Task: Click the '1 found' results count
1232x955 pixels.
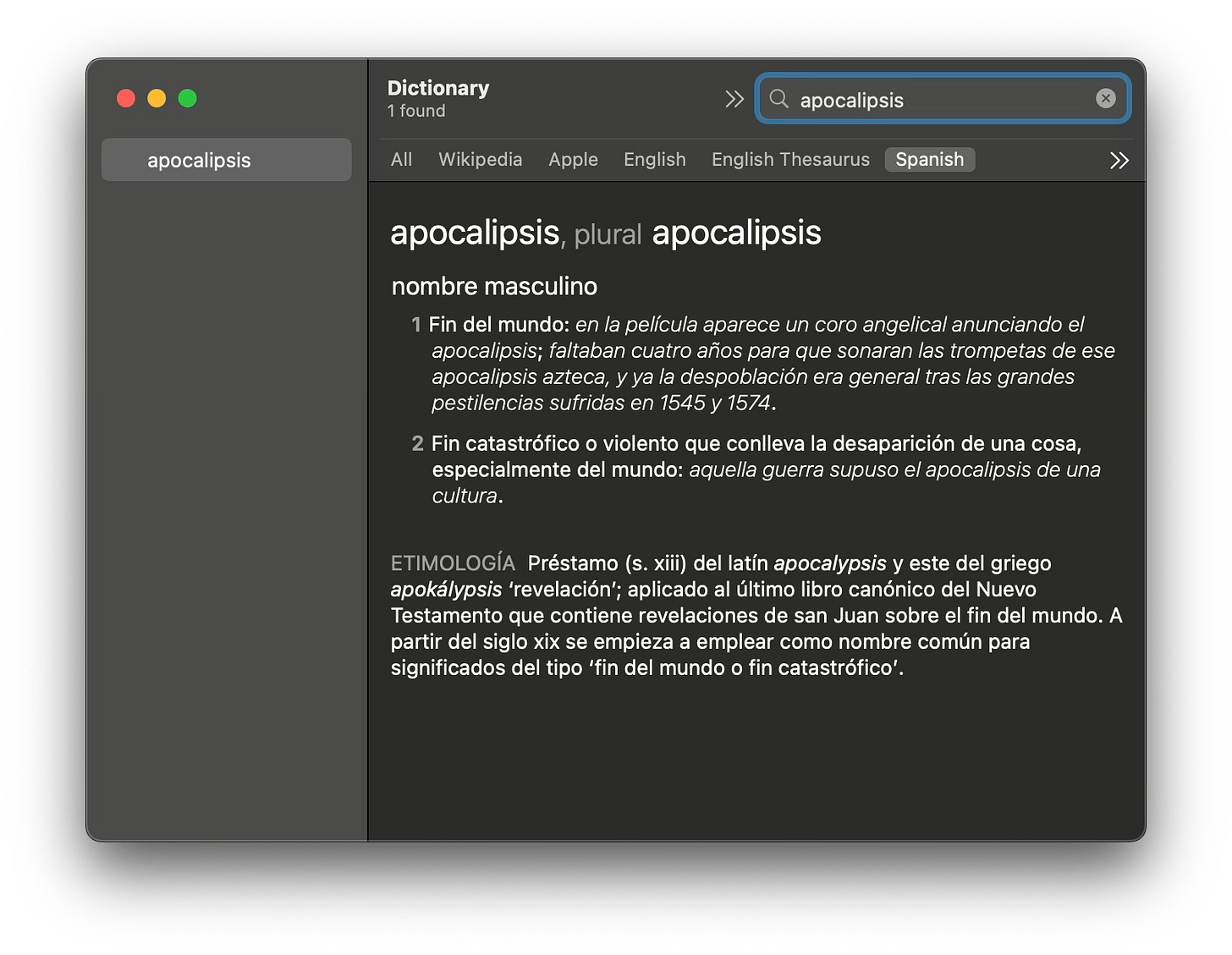Action: 416,112
